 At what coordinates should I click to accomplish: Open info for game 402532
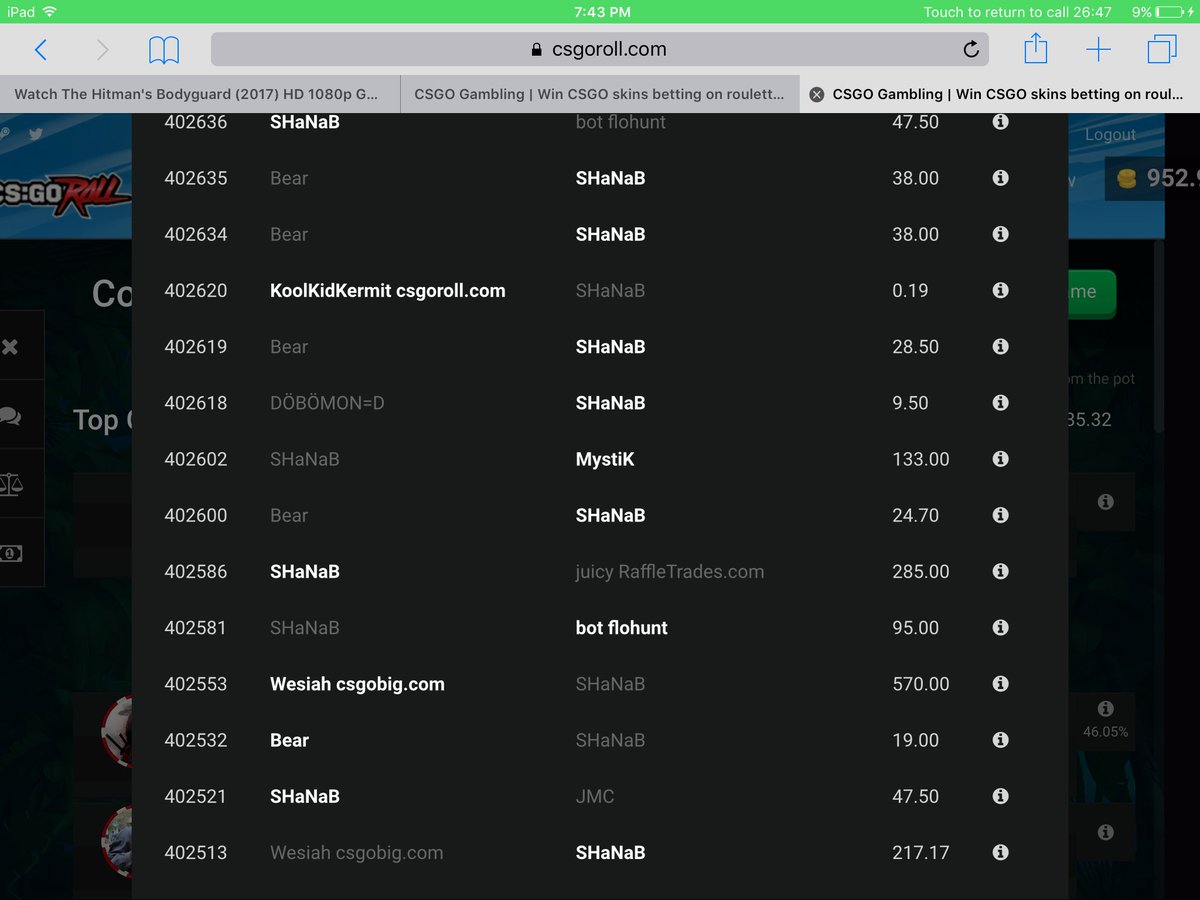999,740
